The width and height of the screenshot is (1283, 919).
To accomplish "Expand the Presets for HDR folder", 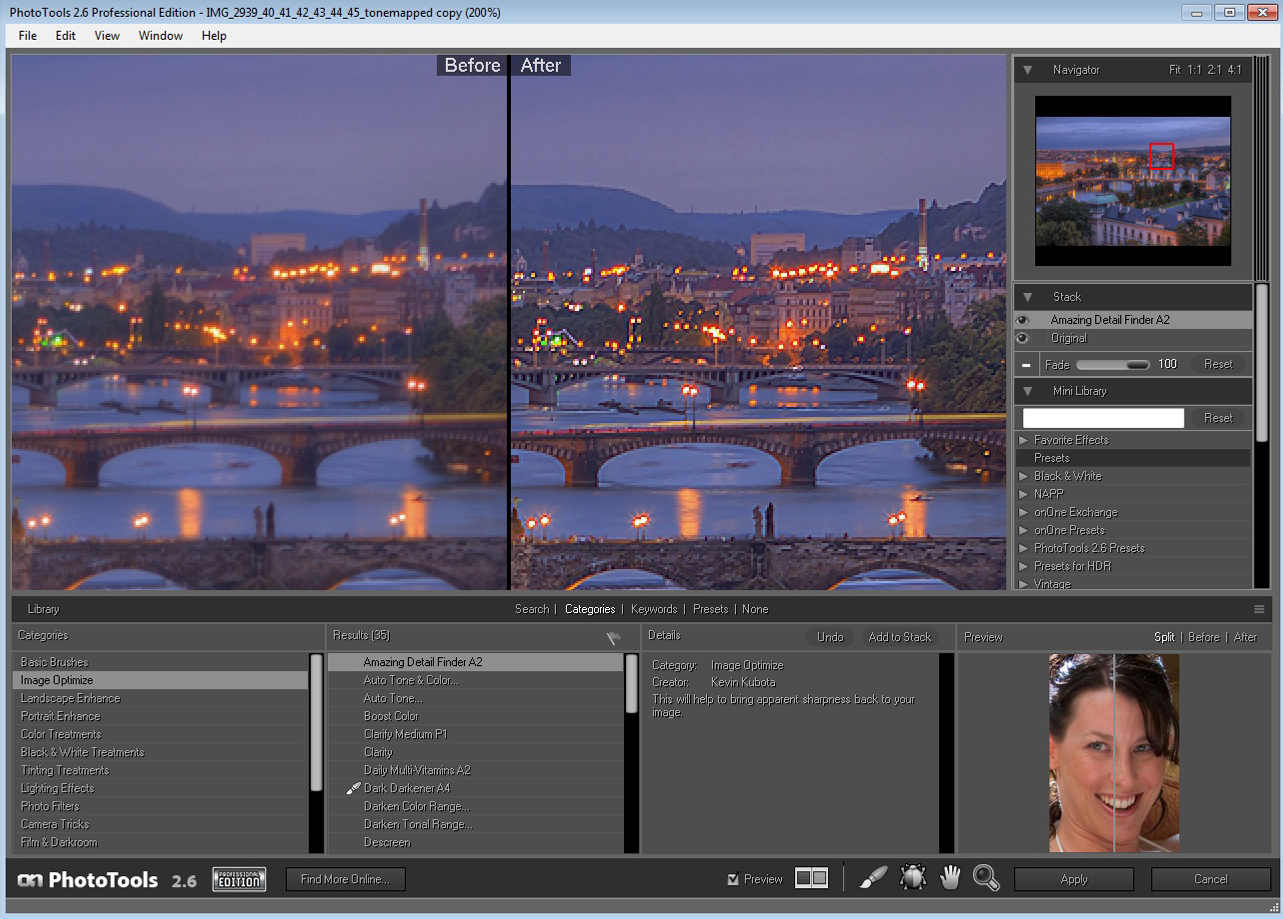I will 1023,566.
